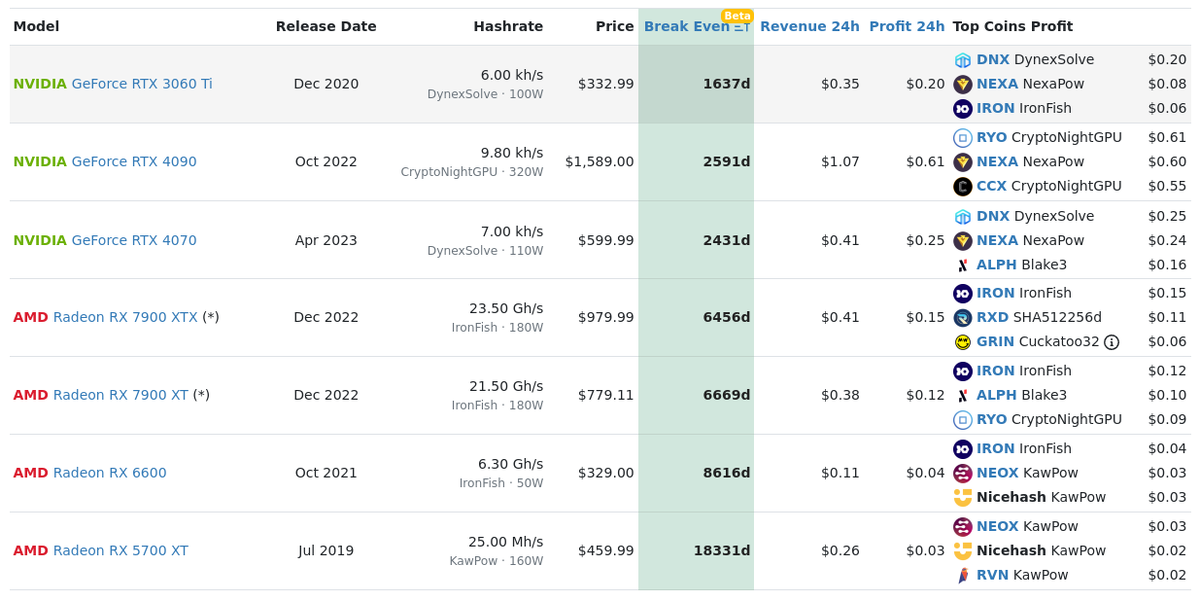Open the CCX CryptoNightGPU coin link

[1049, 186]
